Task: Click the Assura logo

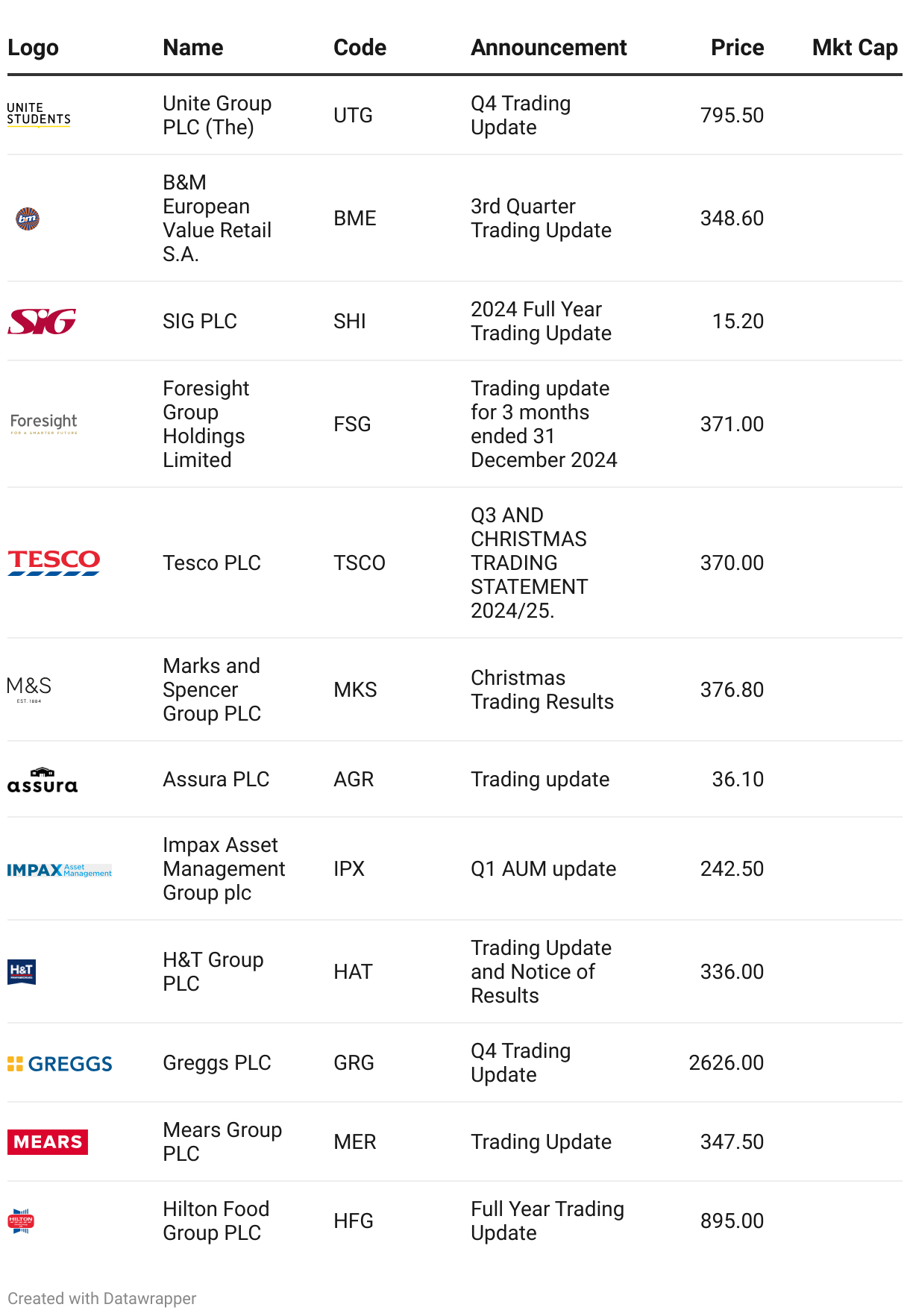Action: pyautogui.click(x=43, y=780)
